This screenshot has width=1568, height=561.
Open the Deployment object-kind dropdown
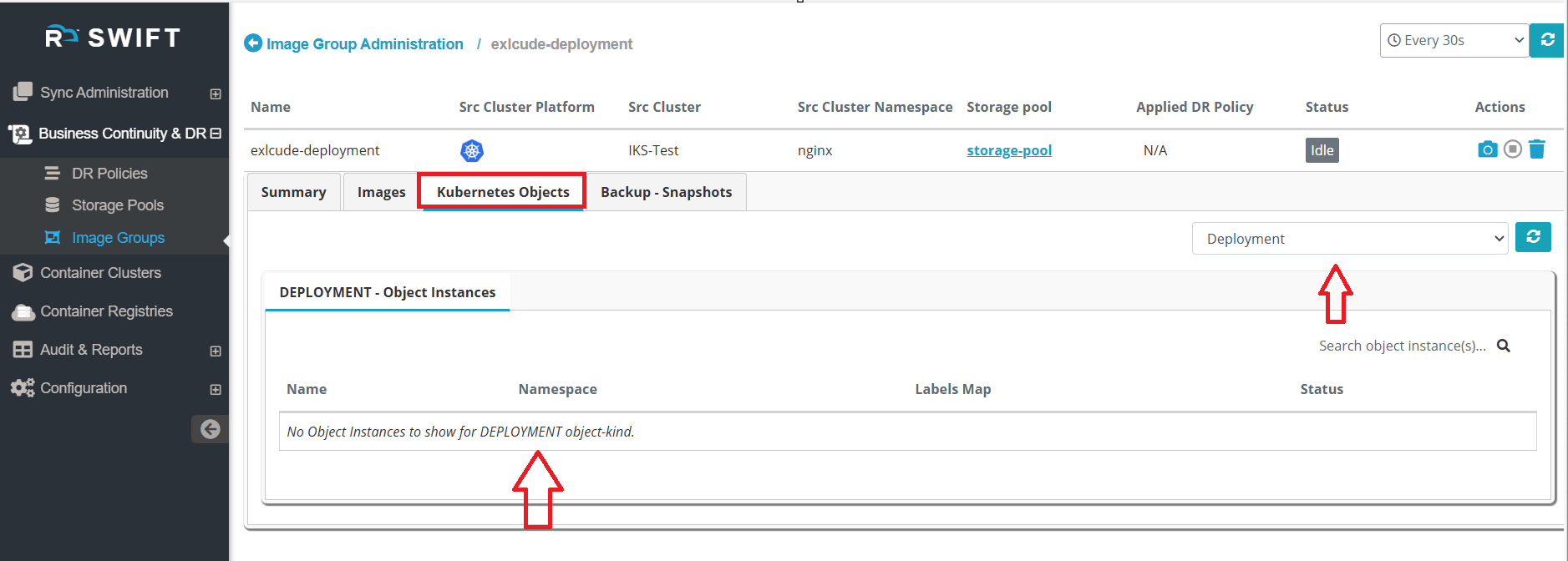point(1349,238)
